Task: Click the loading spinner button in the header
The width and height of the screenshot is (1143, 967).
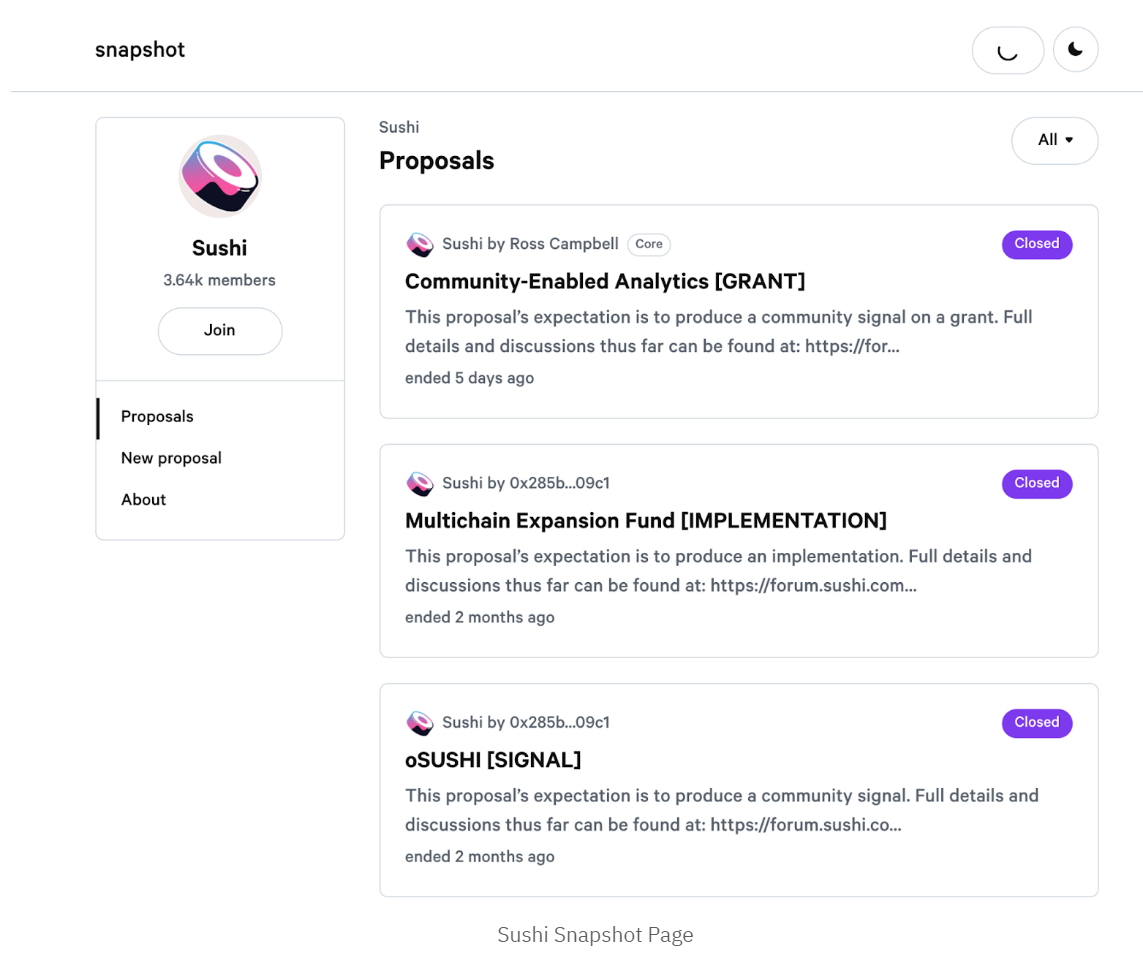Action: (1008, 50)
